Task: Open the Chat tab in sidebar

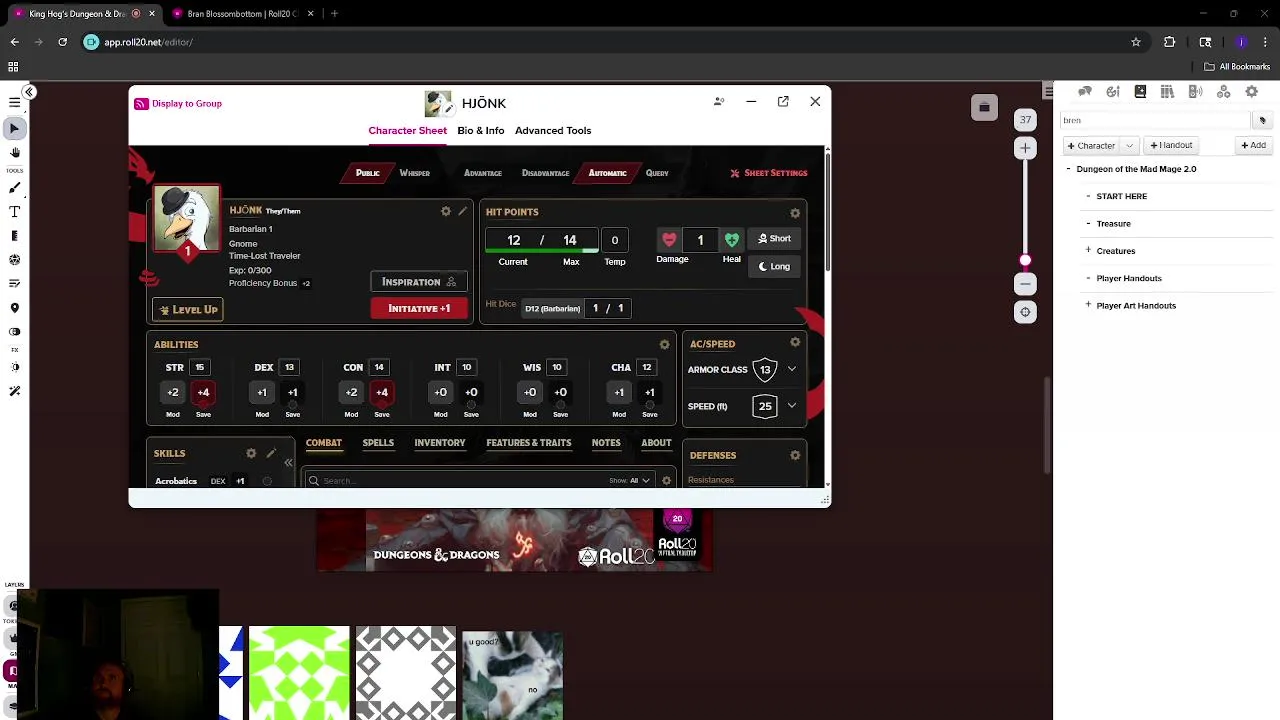Action: [x=1085, y=92]
